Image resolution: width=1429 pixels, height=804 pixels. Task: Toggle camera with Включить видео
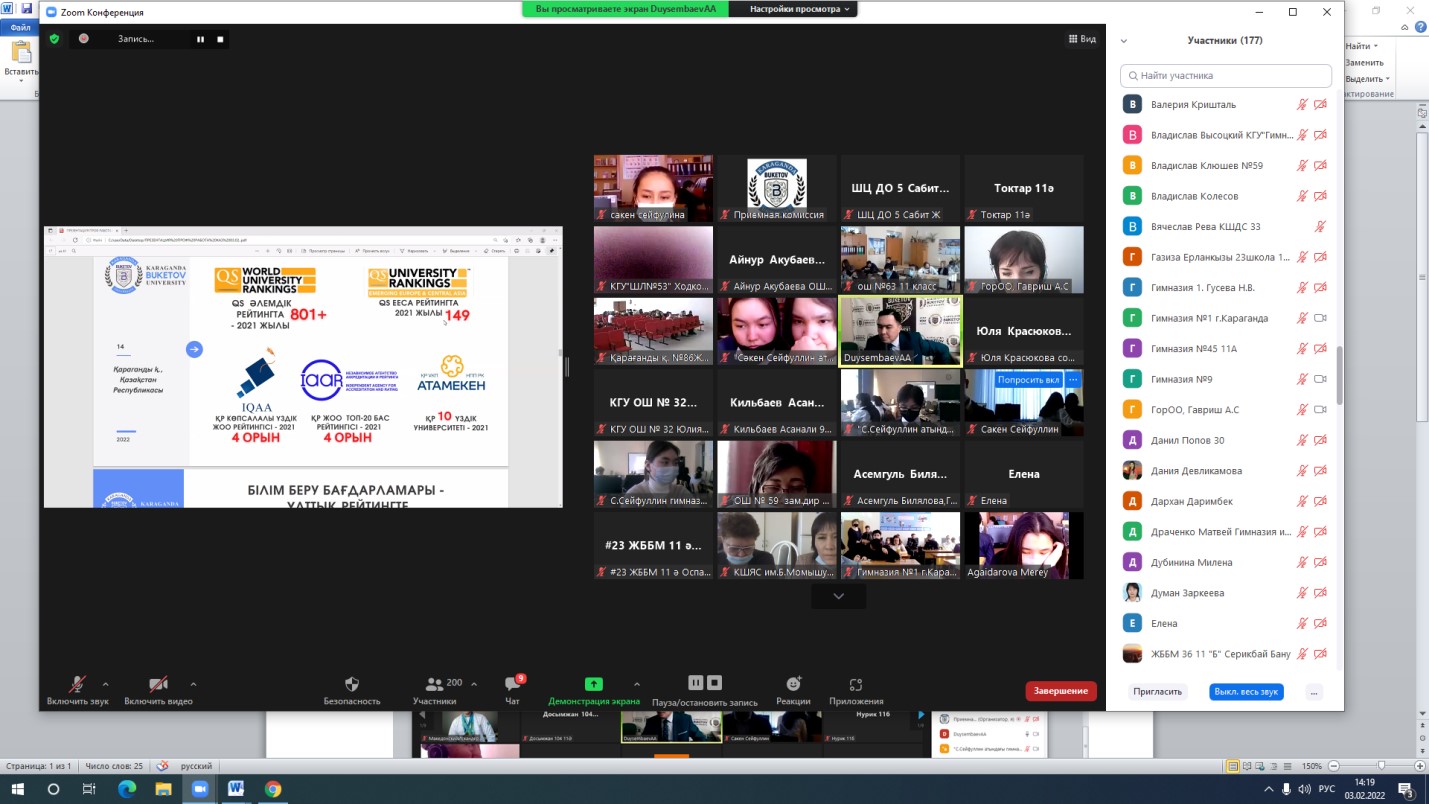158,684
